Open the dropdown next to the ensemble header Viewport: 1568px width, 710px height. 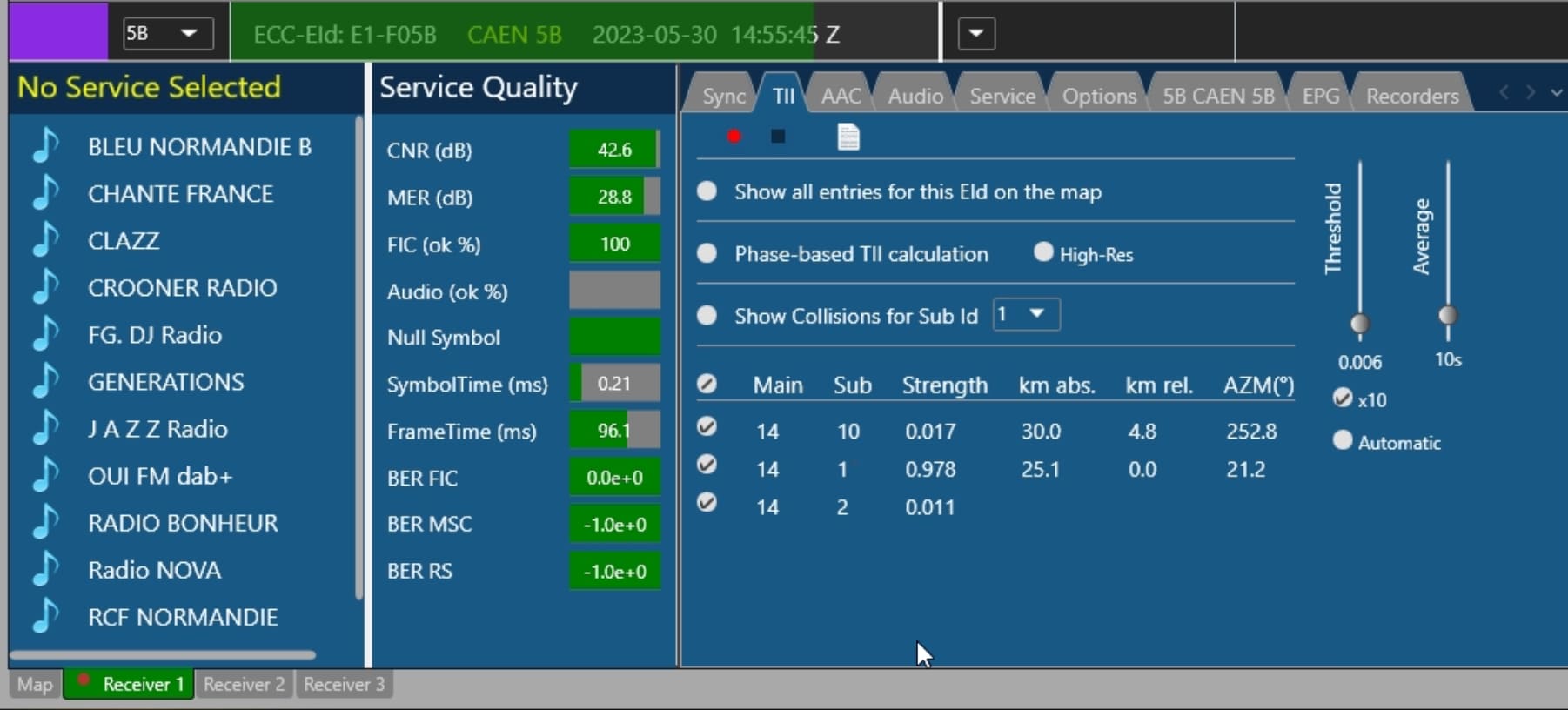pyautogui.click(x=976, y=34)
